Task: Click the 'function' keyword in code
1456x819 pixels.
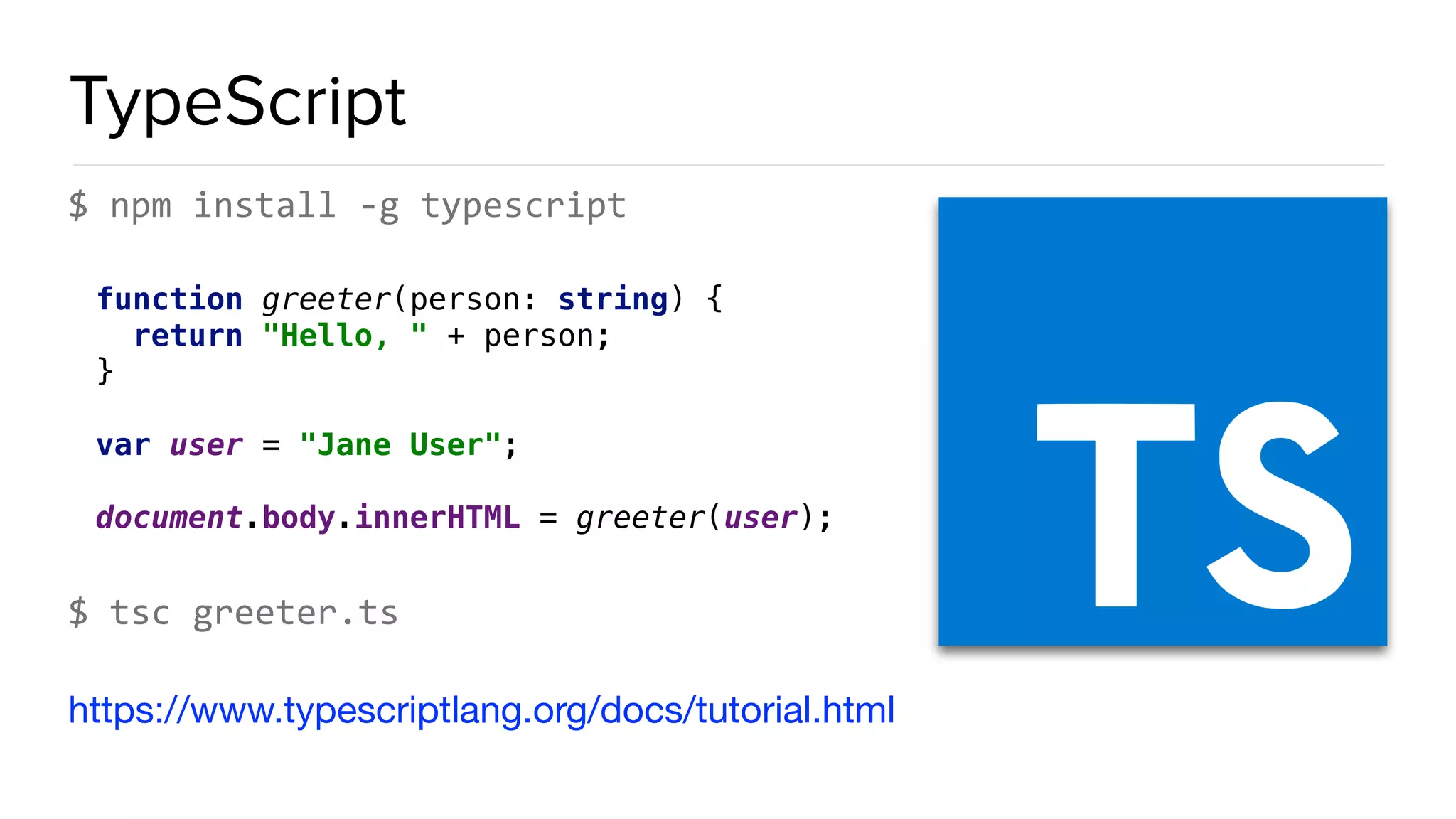Action: click(x=169, y=299)
